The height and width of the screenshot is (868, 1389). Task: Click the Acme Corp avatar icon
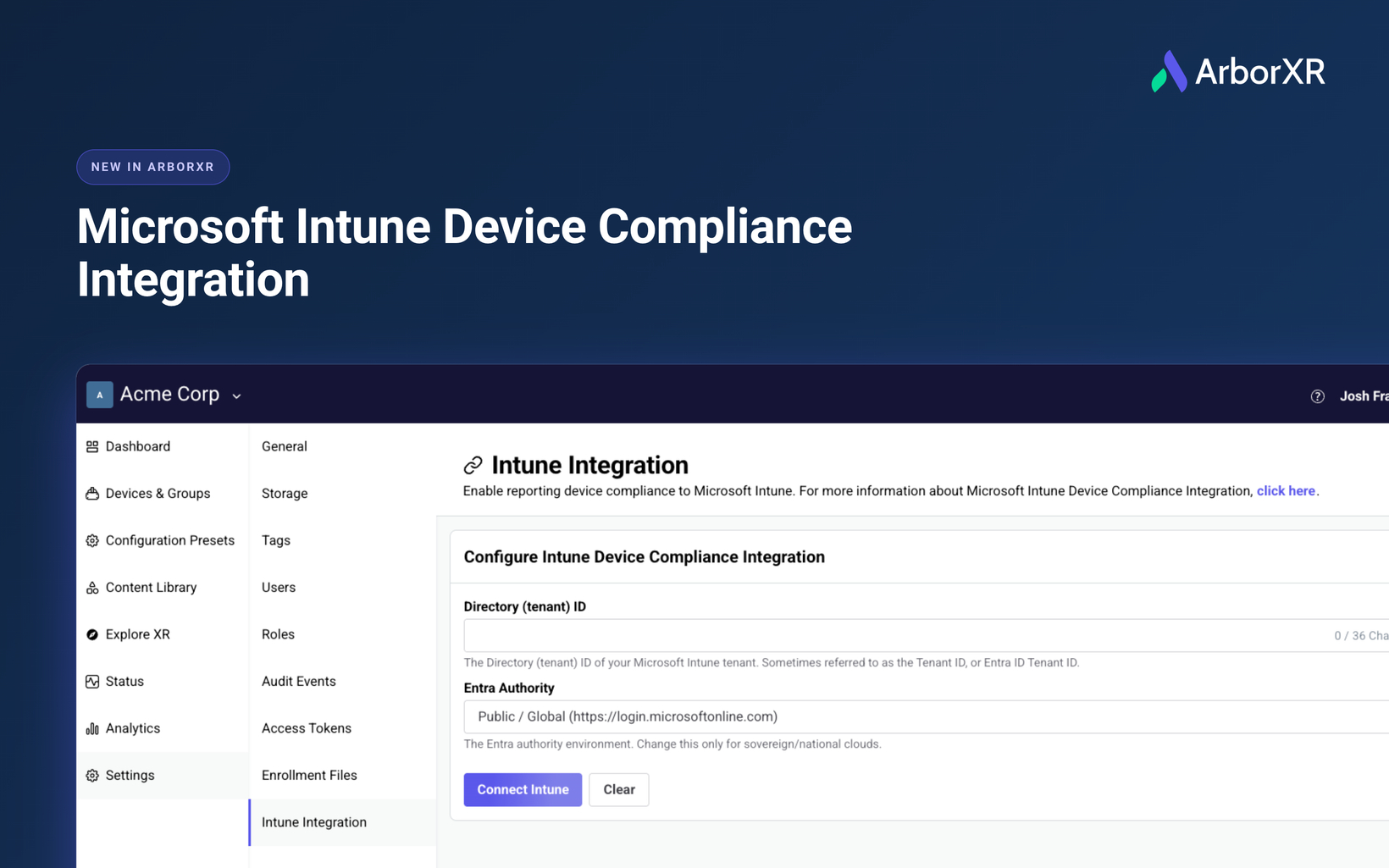pos(100,395)
